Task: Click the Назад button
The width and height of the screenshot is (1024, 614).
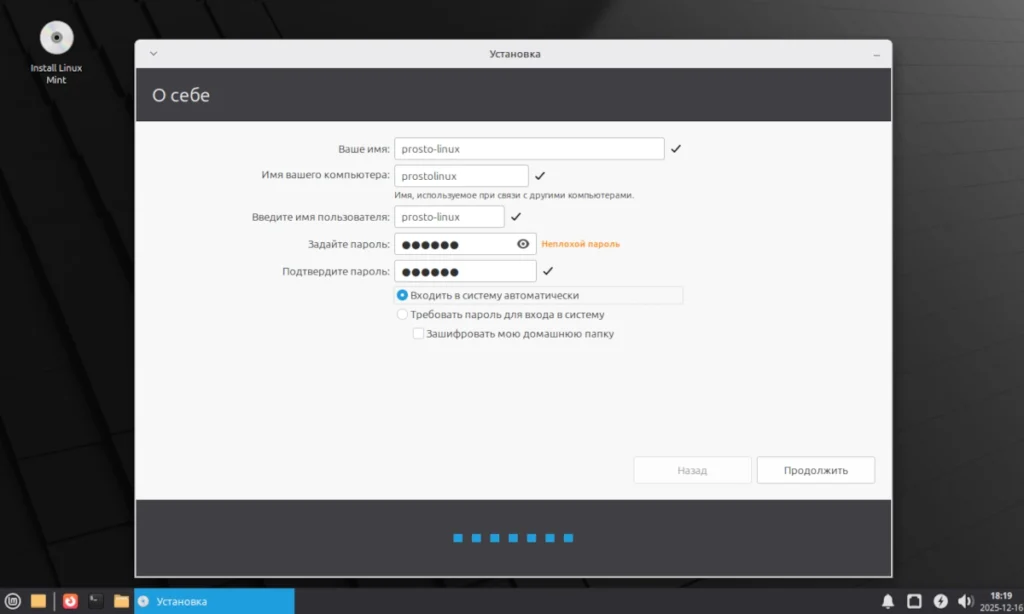Action: [x=692, y=470]
